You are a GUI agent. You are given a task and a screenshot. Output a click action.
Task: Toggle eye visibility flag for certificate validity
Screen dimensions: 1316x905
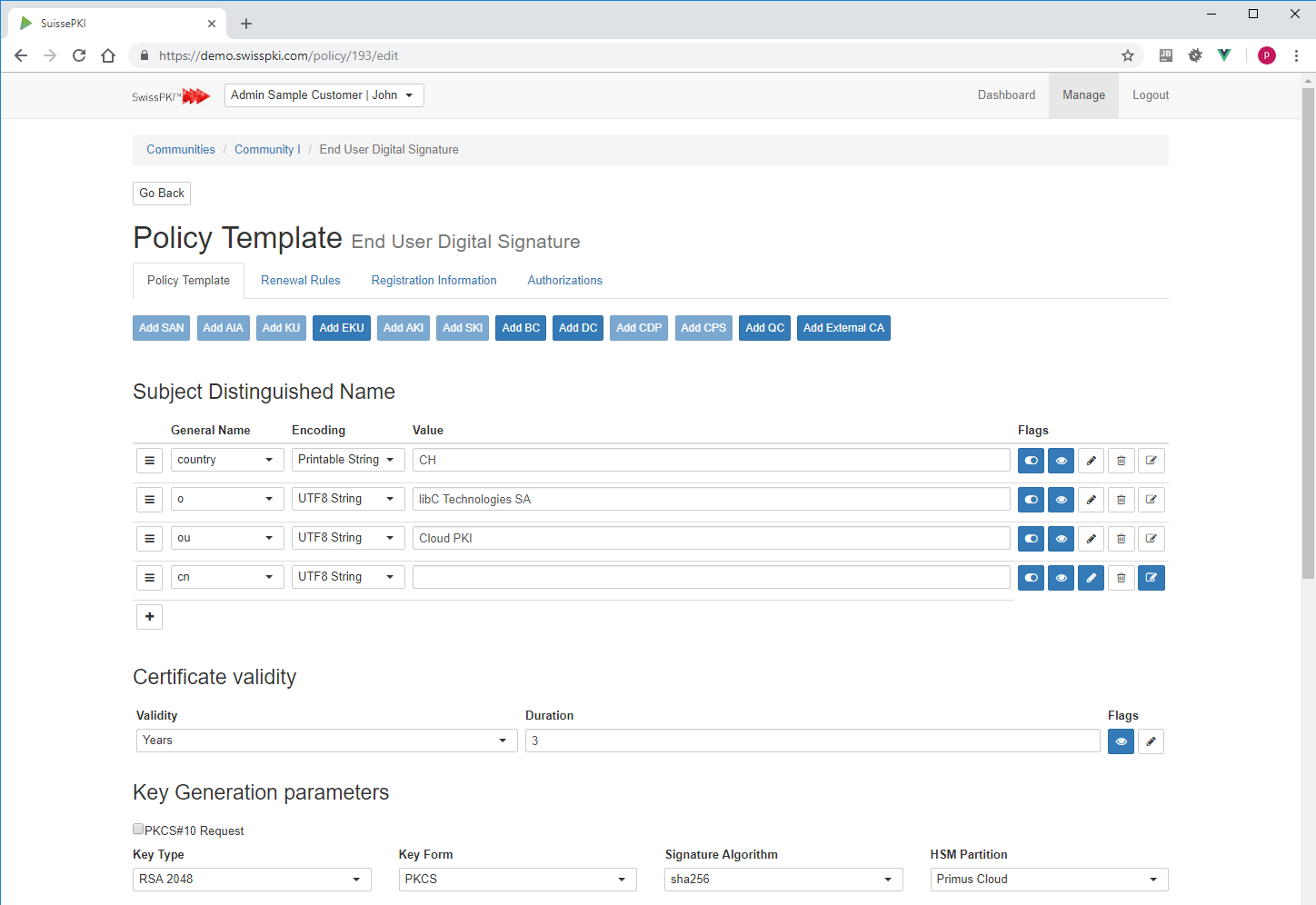[x=1121, y=741]
